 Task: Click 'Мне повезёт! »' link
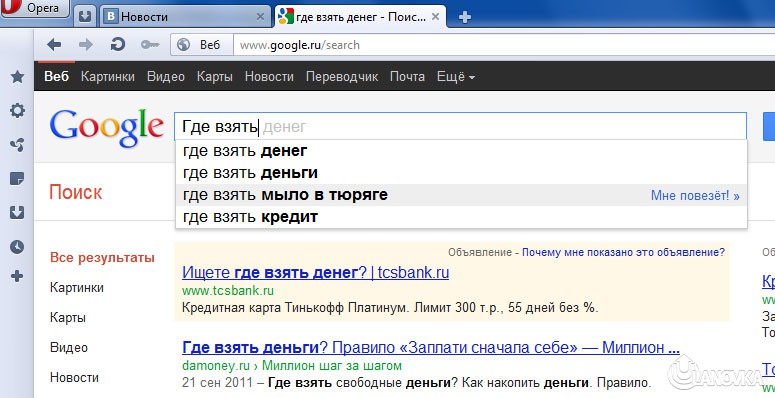pos(695,195)
